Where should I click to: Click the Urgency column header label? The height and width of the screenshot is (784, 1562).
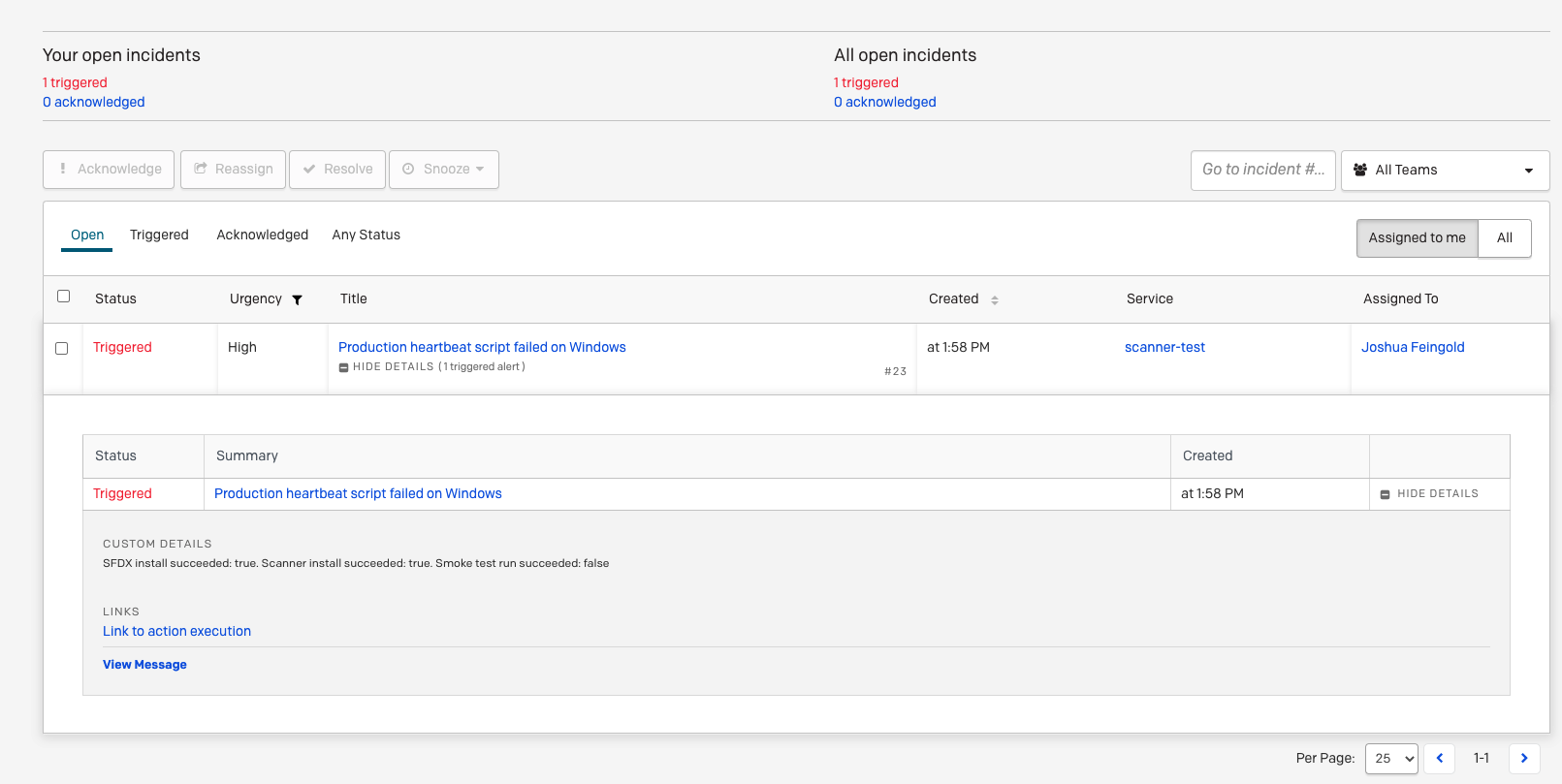click(x=256, y=299)
